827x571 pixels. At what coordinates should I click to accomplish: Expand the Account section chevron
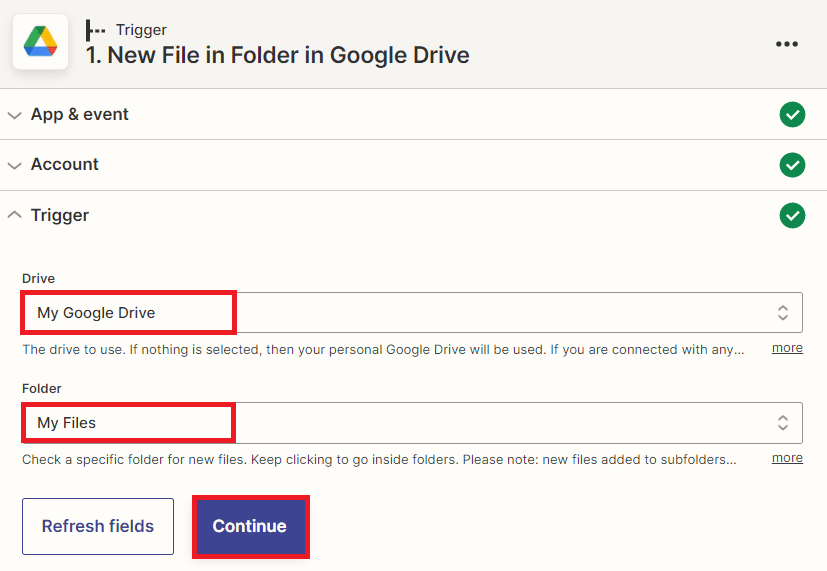point(14,165)
